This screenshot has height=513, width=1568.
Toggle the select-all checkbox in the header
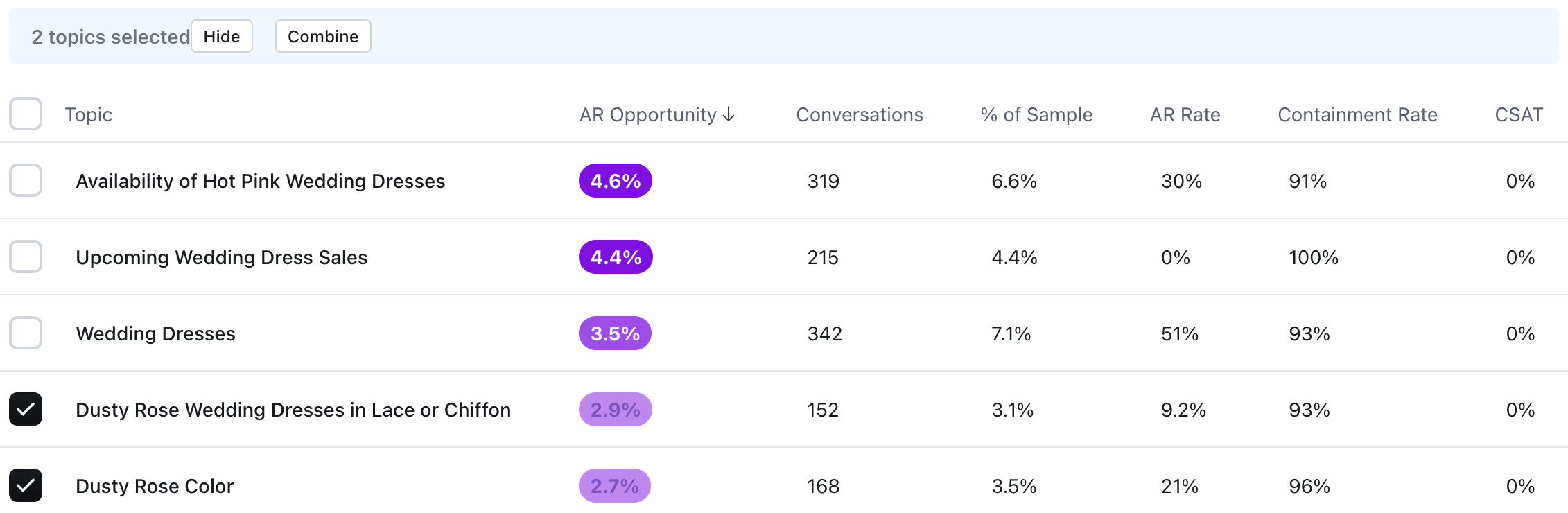[x=26, y=114]
